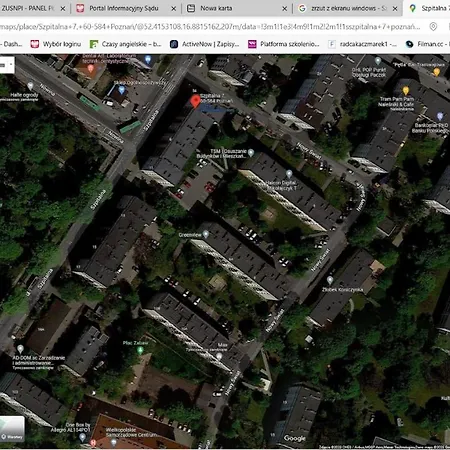
Task: Open the Ząbek Koniczynka place marker
Action: coord(330,280)
